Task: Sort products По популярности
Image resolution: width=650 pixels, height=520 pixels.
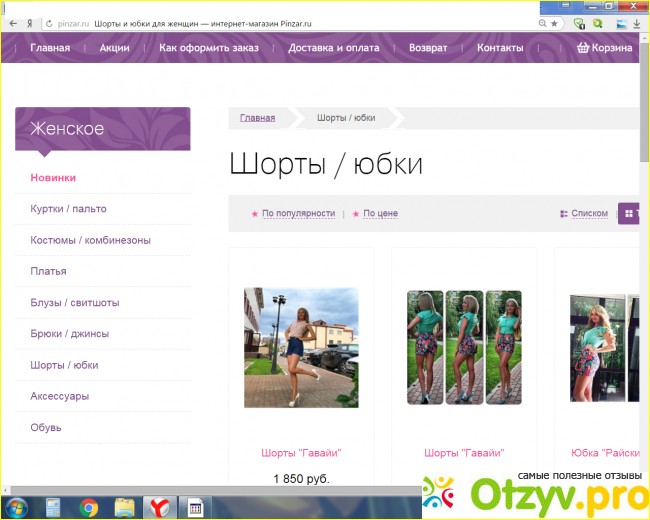Action: 297,213
